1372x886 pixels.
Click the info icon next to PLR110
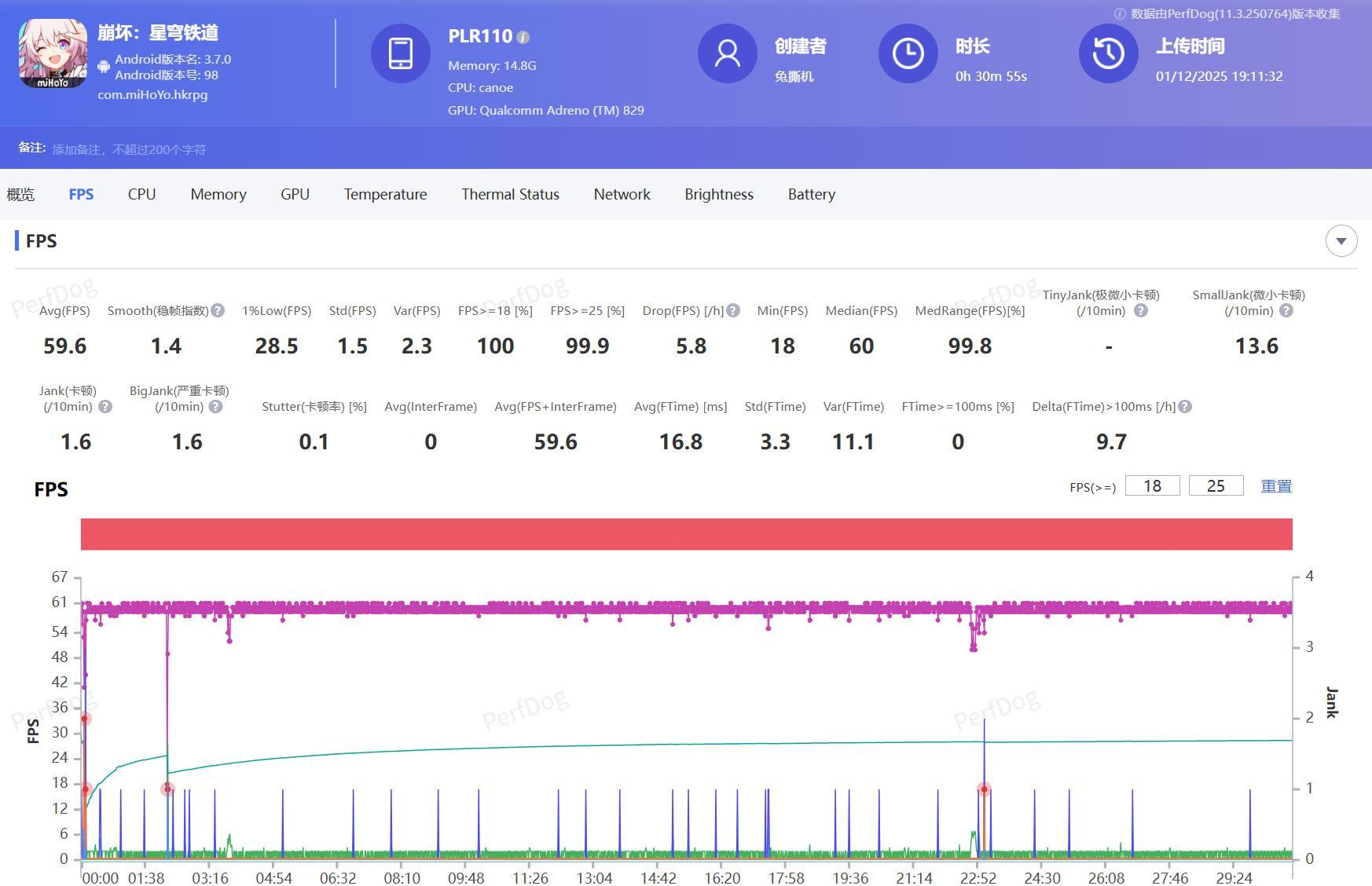523,37
